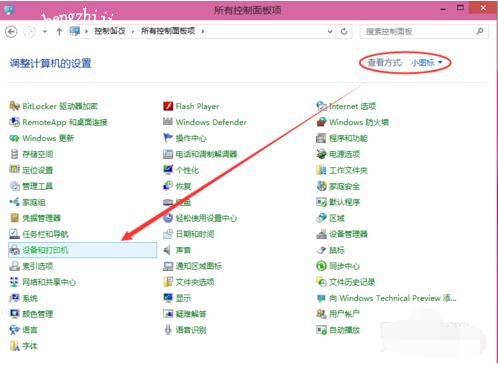Open 同步中心 green sync icon
Viewport: 498px width, 365px height.
pyautogui.click(x=321, y=266)
